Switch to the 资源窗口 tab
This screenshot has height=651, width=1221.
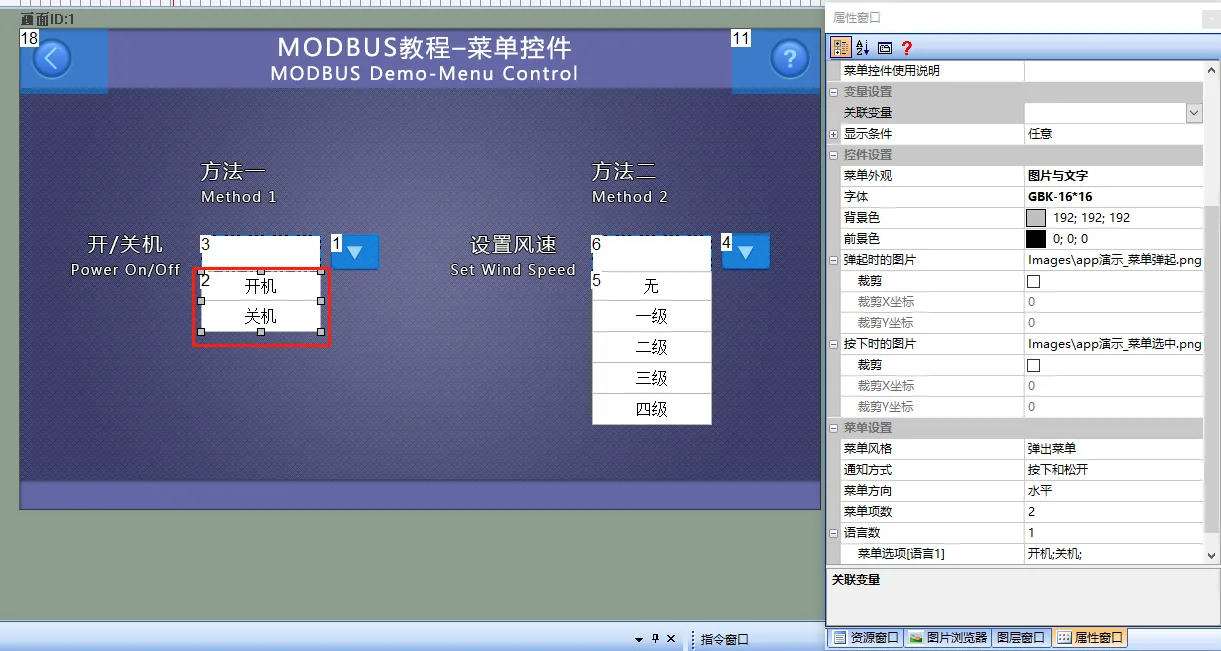pos(866,638)
